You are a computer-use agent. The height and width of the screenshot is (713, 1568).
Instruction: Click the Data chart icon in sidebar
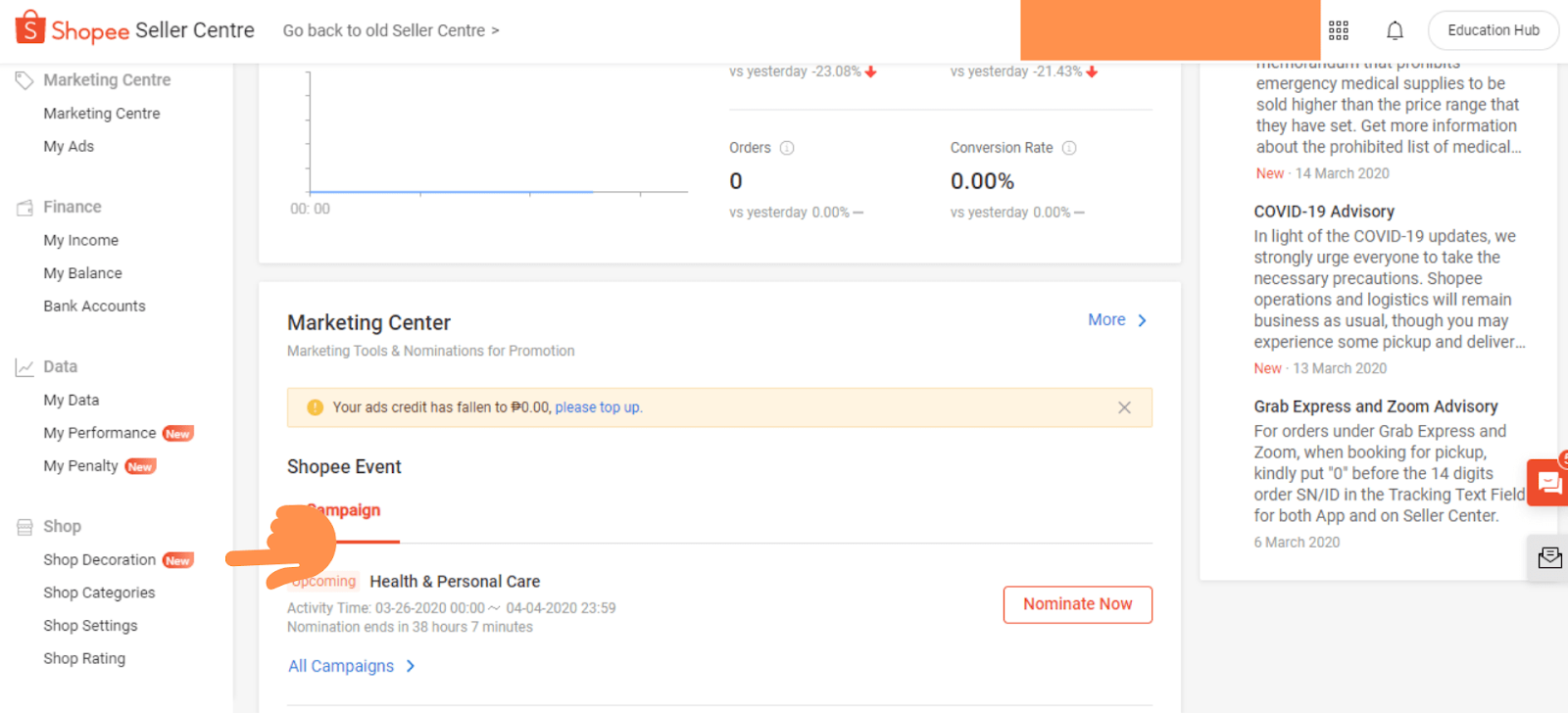[x=24, y=366]
